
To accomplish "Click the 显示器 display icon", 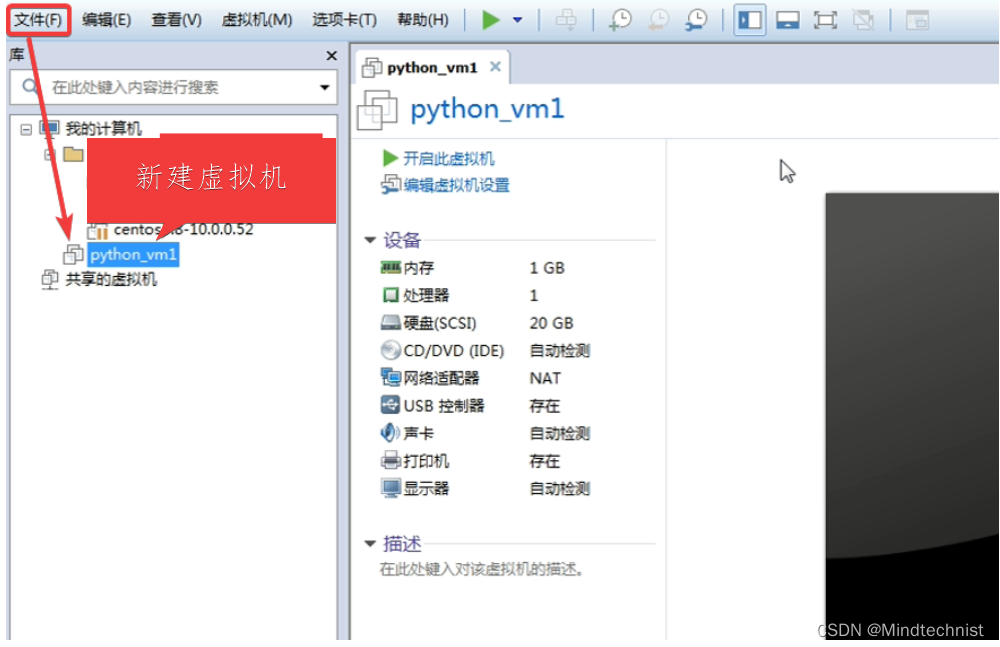I will coord(390,487).
